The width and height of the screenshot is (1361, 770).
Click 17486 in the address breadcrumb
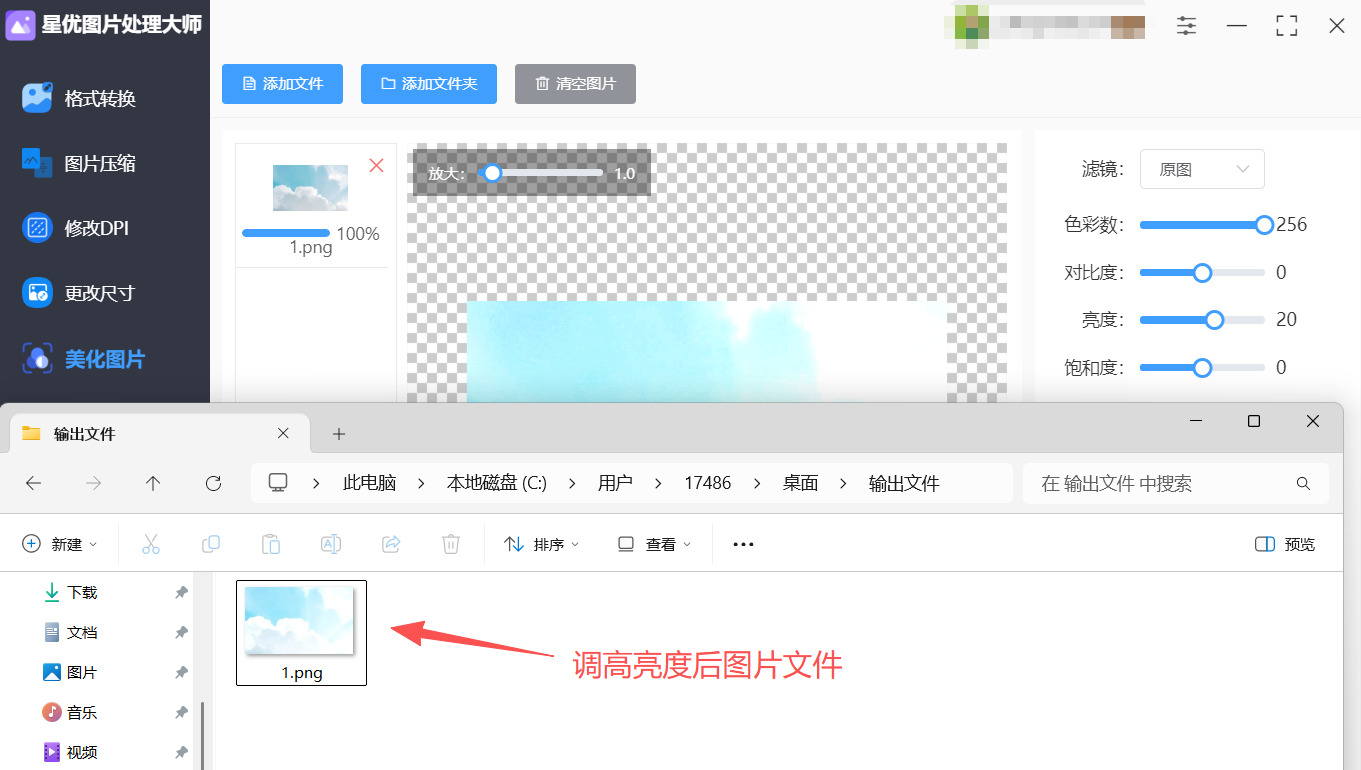(708, 483)
